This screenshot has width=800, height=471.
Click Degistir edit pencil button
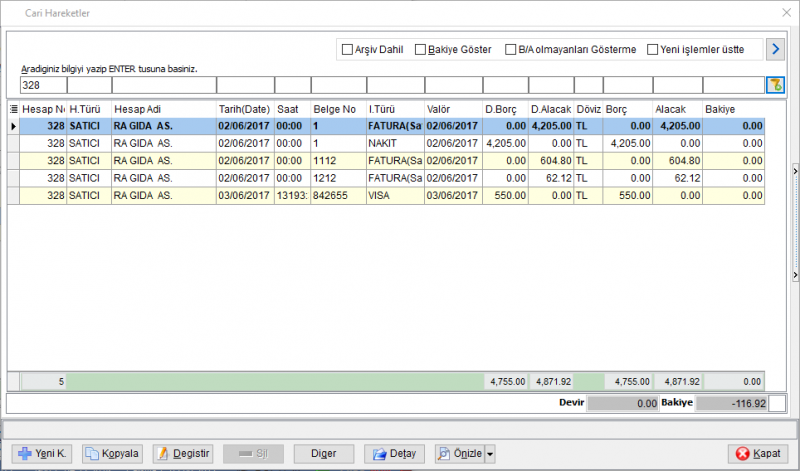pyautogui.click(x=183, y=454)
